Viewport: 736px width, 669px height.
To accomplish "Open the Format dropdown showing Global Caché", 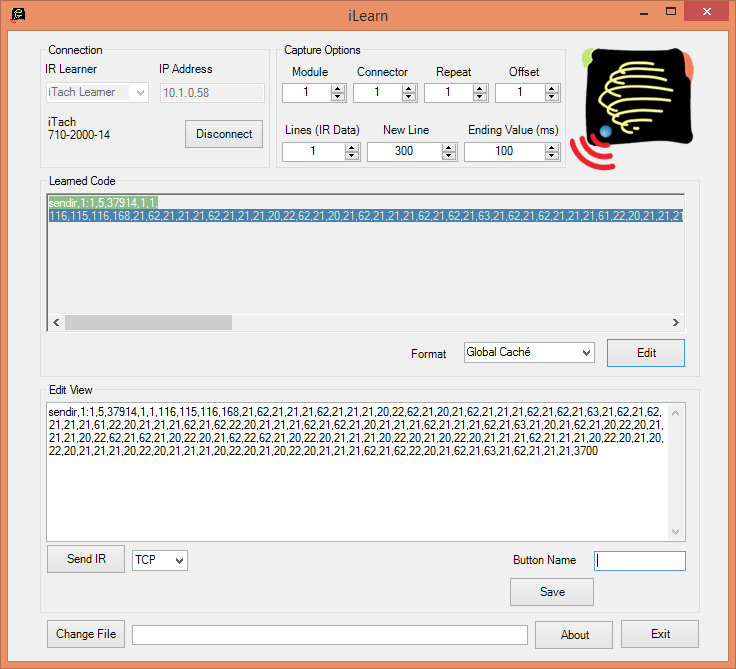I will coord(529,353).
